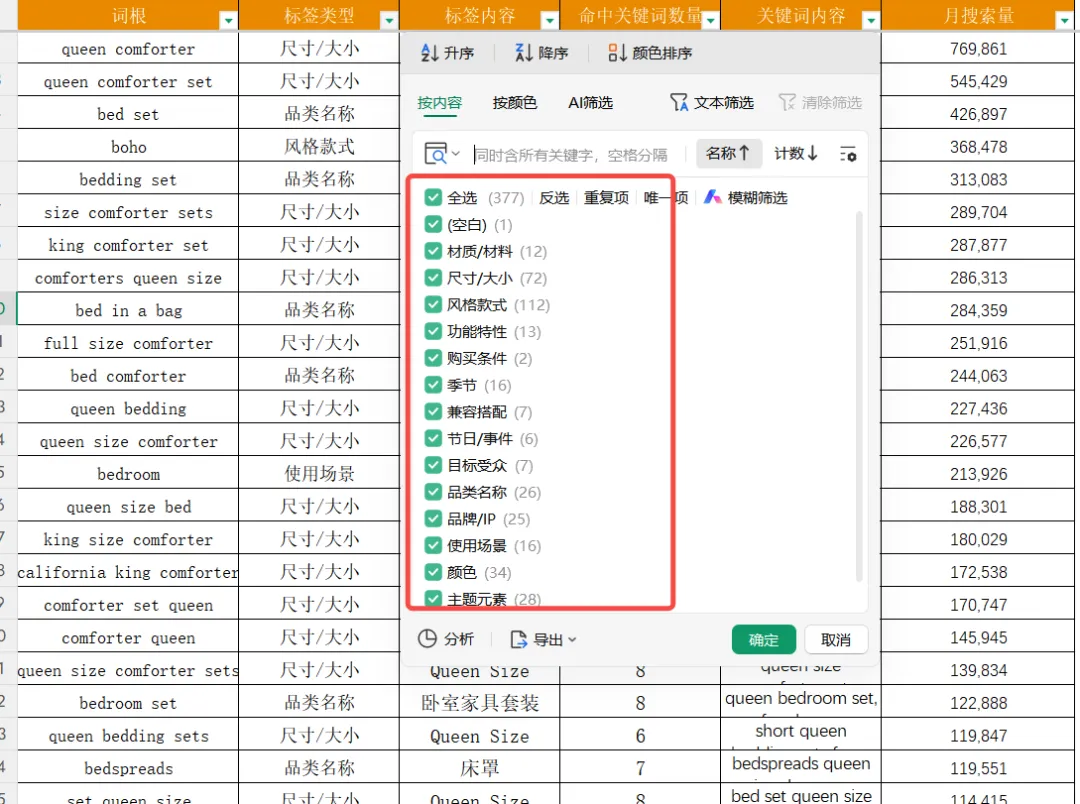Switch to the AI筛选 tab
1080x804 pixels.
[x=590, y=103]
